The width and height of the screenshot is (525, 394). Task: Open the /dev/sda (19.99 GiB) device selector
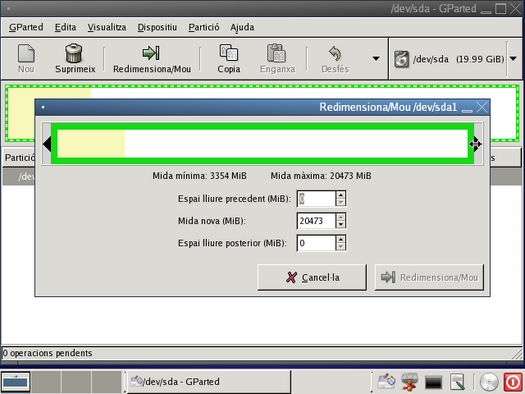tap(455, 59)
